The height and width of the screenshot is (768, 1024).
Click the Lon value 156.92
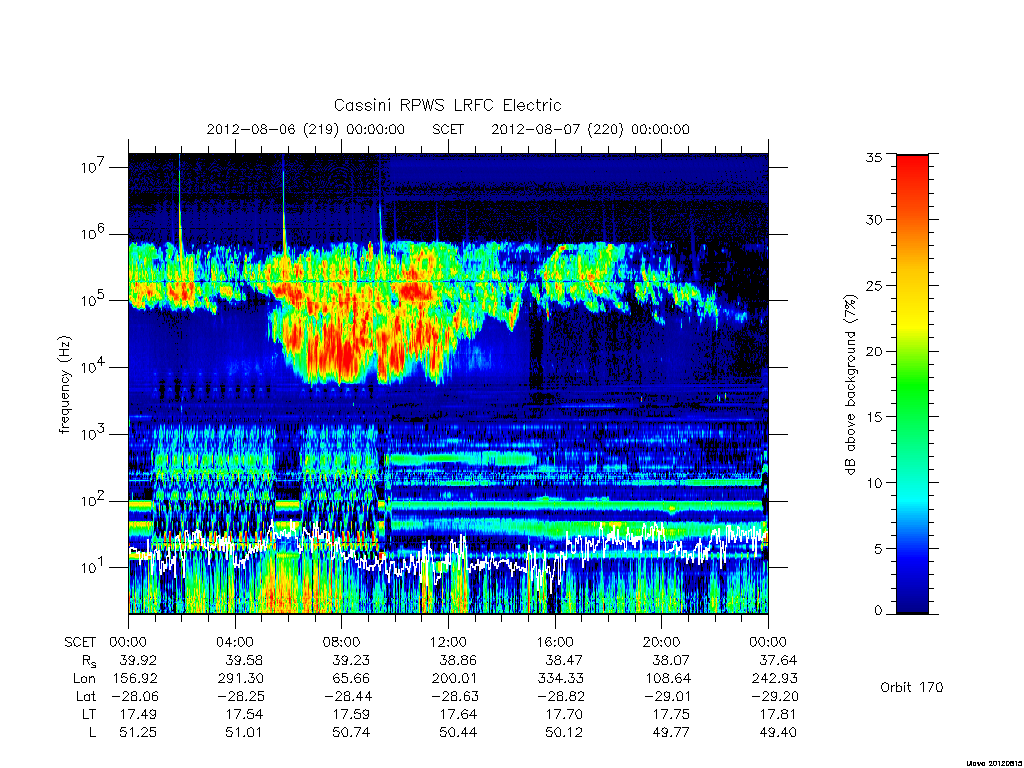[x=135, y=678]
